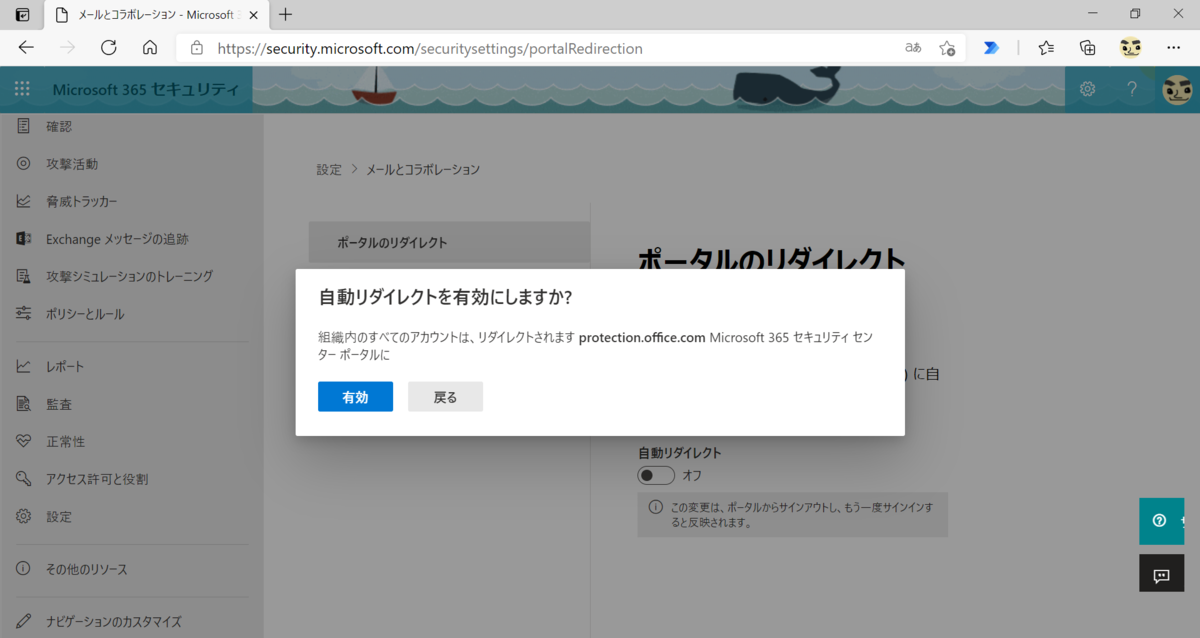Click the ポリシーとルール sidebar icon
This screenshot has width=1200, height=638.
(x=23, y=314)
